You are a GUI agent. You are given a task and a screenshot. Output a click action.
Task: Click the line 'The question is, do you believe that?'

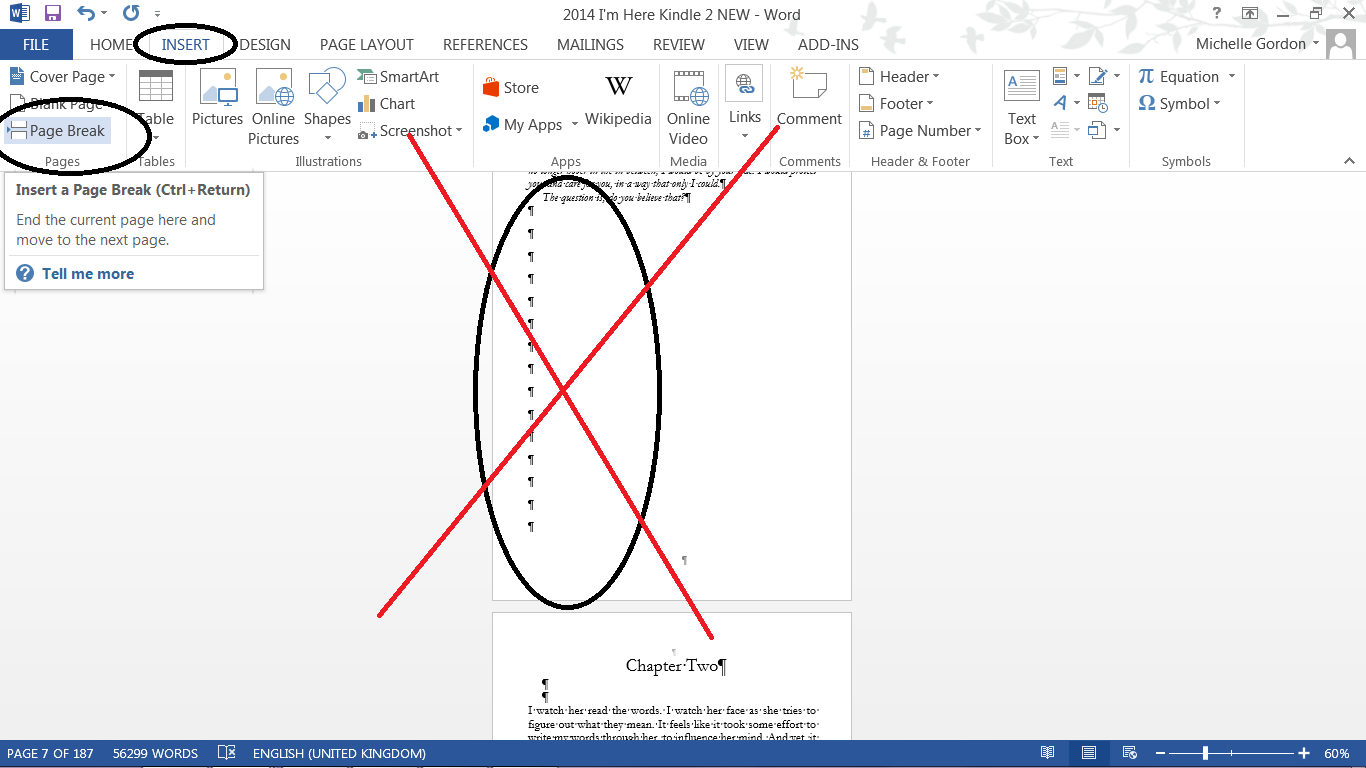coord(614,198)
